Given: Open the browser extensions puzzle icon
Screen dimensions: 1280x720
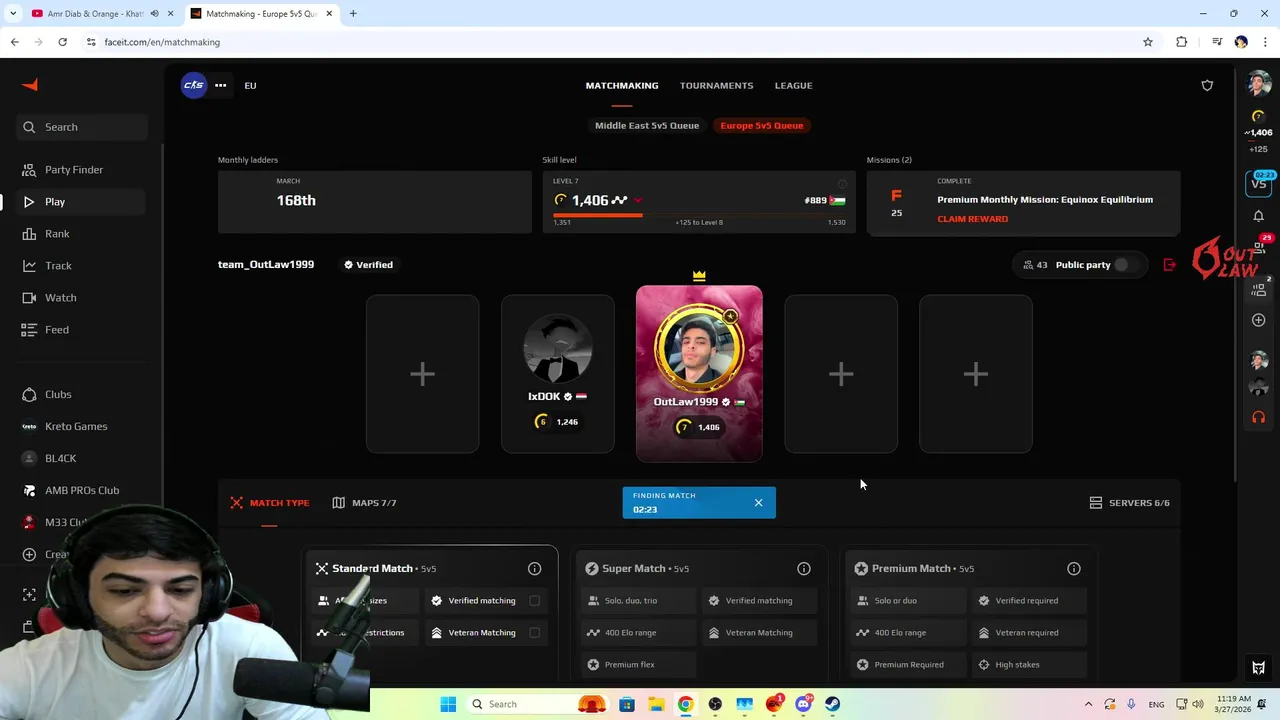Looking at the screenshot, I should coord(1182,42).
